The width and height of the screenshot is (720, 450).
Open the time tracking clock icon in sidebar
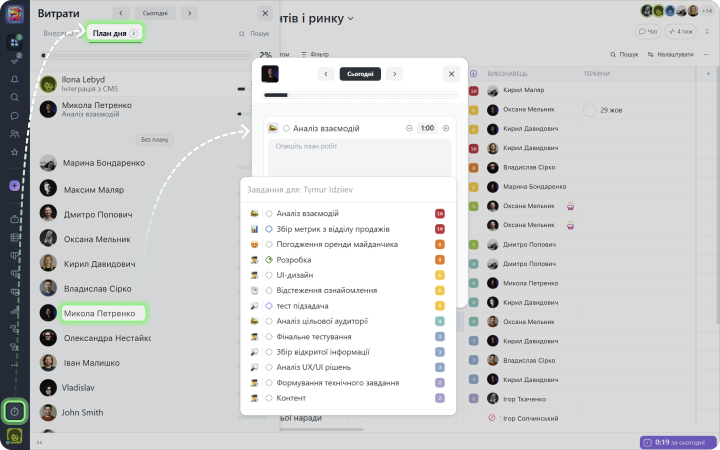pyautogui.click(x=15, y=411)
